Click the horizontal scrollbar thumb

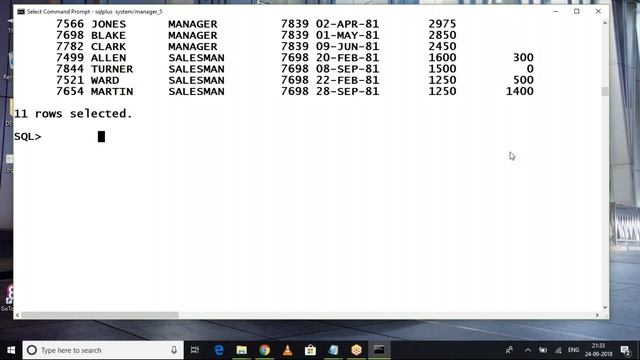pos(100,315)
